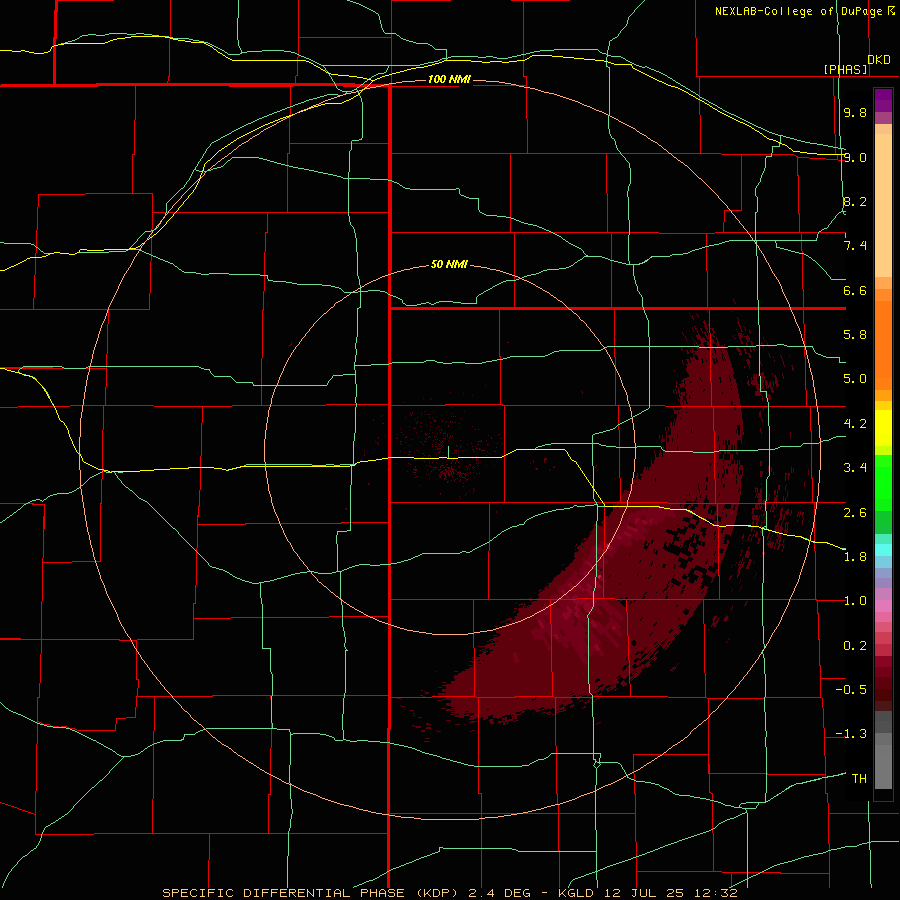This screenshot has height=900, width=900.
Task: Click the 6.6 scale value
Action: (x=855, y=290)
